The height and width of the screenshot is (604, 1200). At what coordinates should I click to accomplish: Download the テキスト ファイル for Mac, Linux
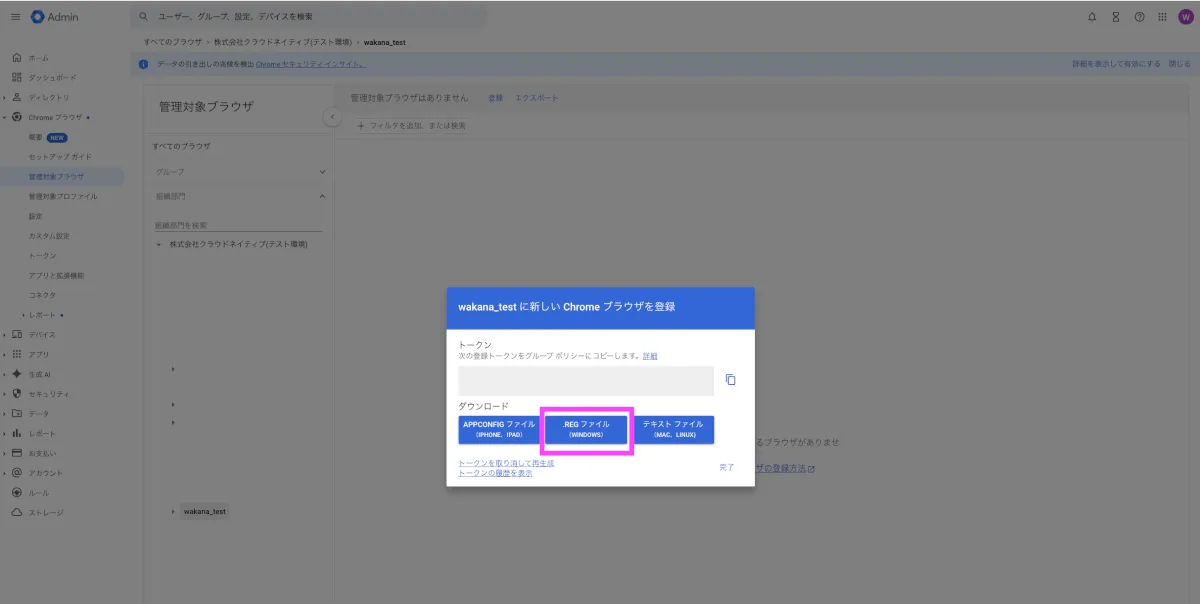(672, 429)
